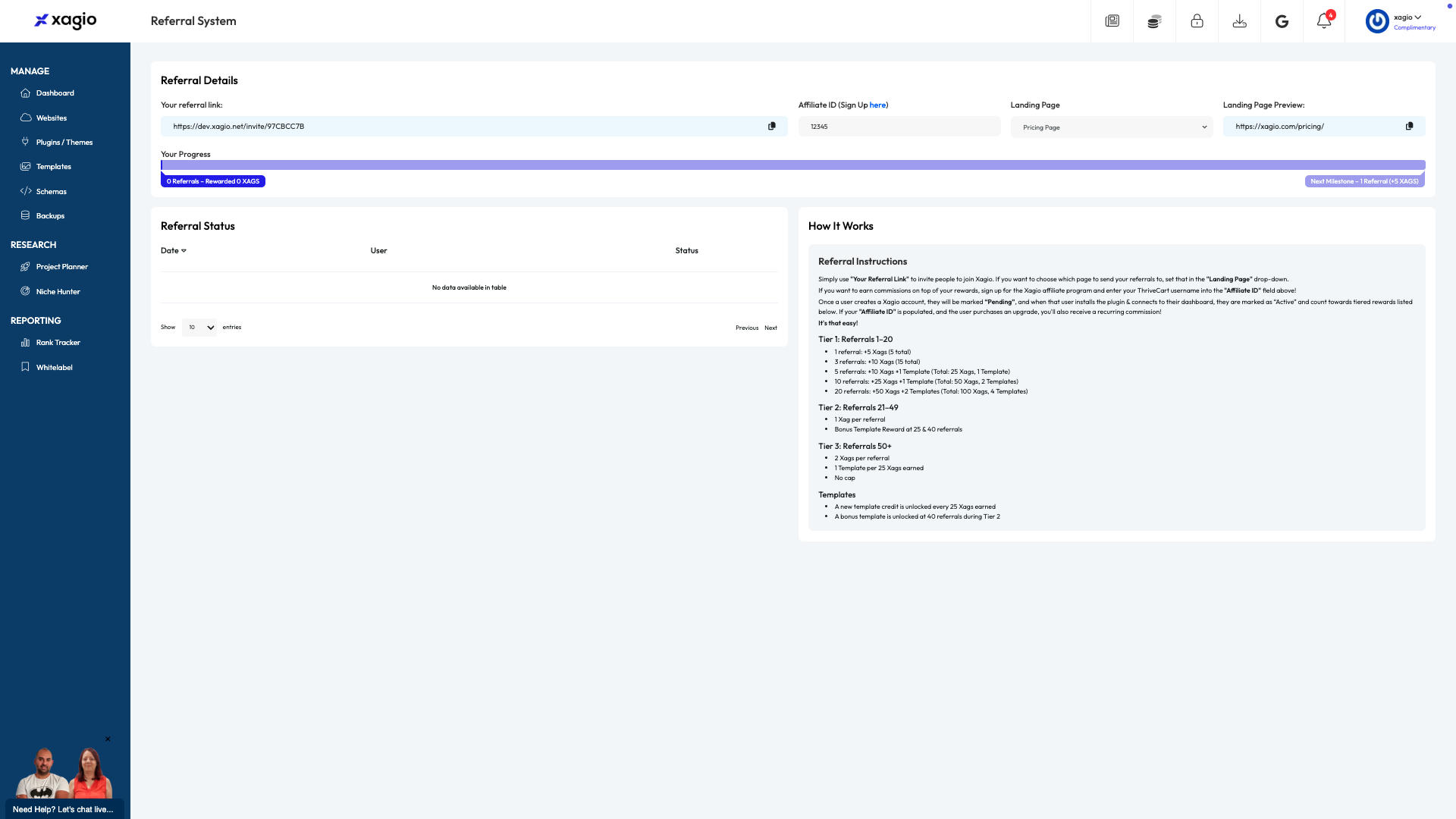Open Templates page
Image resolution: width=1456 pixels, height=819 pixels.
(x=54, y=167)
